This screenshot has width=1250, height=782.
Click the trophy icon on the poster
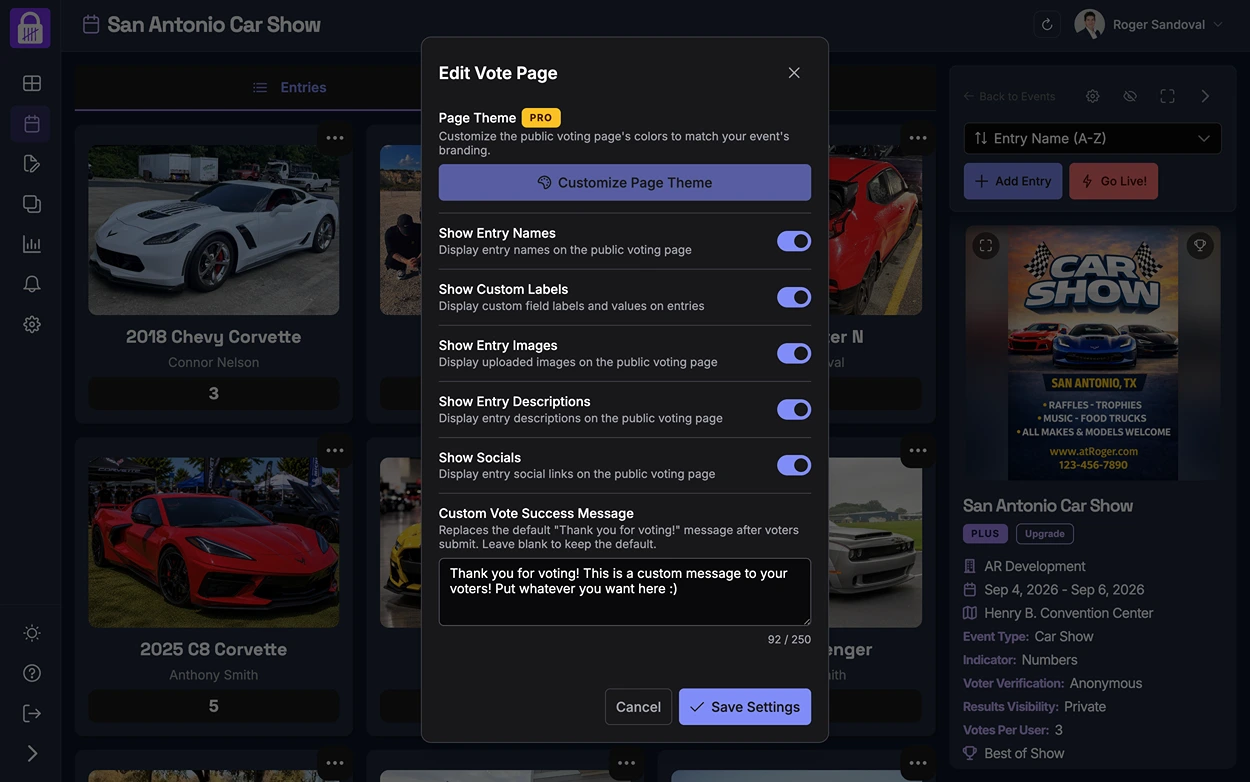tap(1200, 245)
